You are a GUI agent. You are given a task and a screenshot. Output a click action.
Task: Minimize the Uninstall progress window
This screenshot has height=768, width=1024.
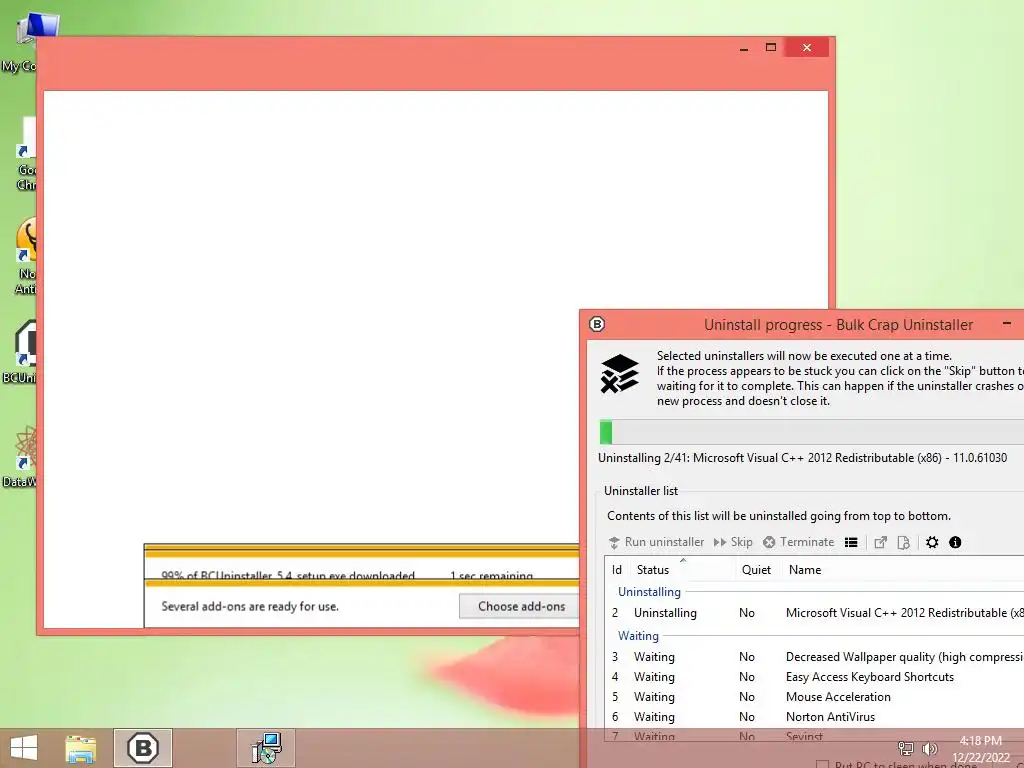point(1006,324)
